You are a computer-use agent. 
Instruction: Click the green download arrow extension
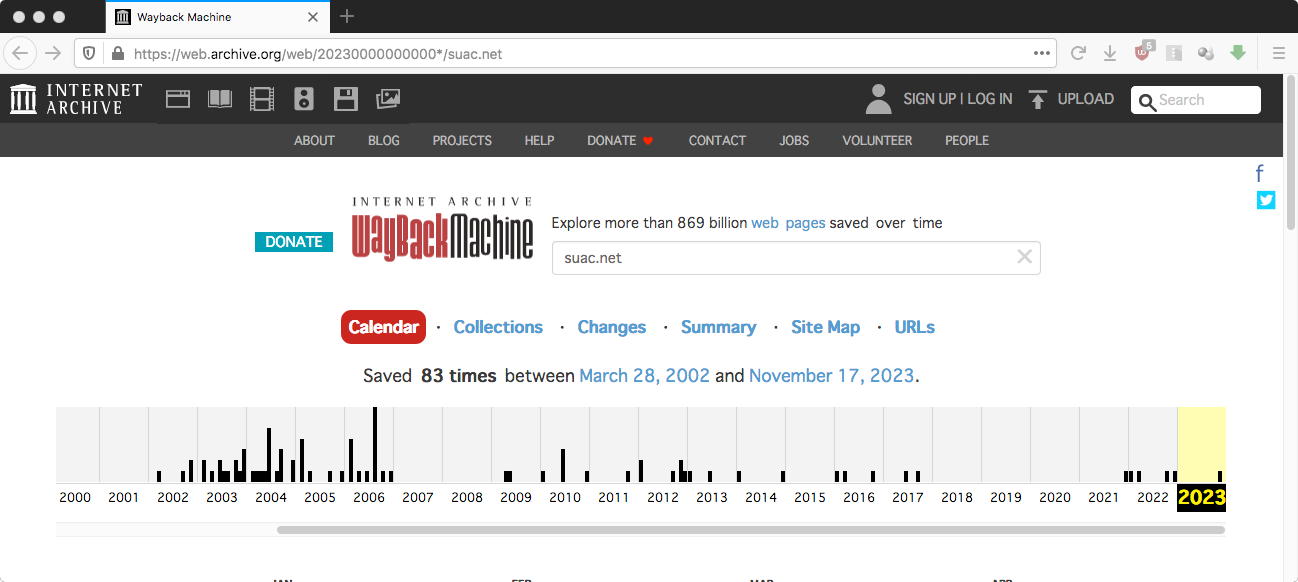[1238, 53]
